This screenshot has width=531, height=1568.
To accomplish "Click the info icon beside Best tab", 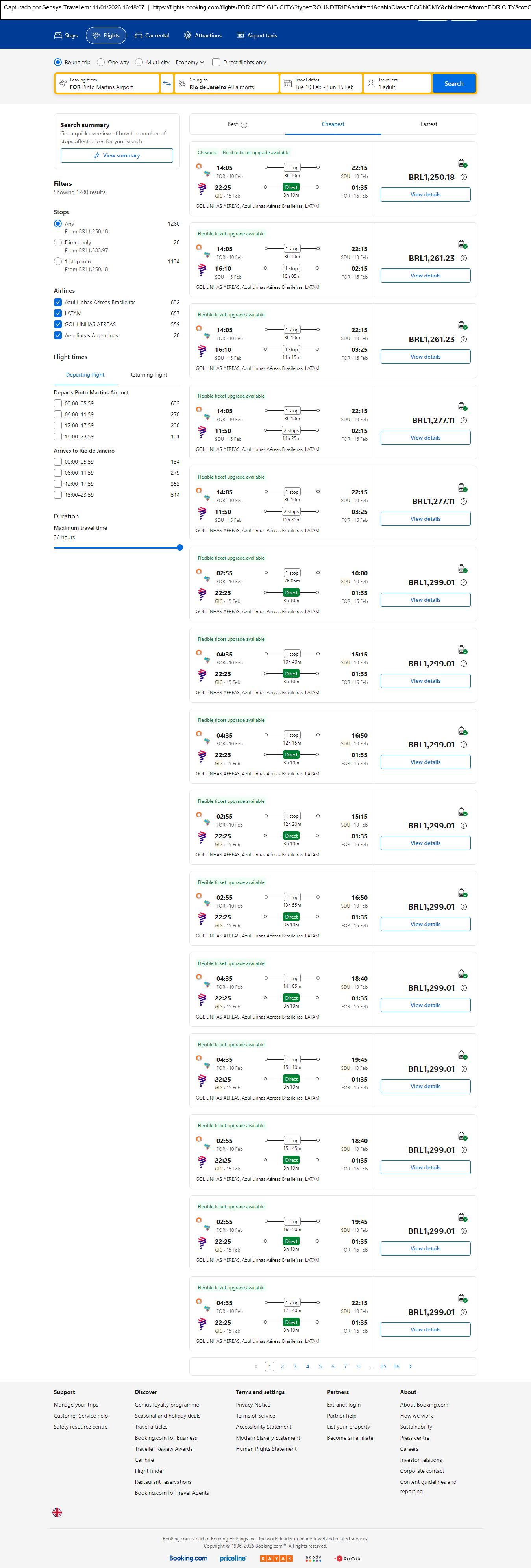I will click(244, 125).
